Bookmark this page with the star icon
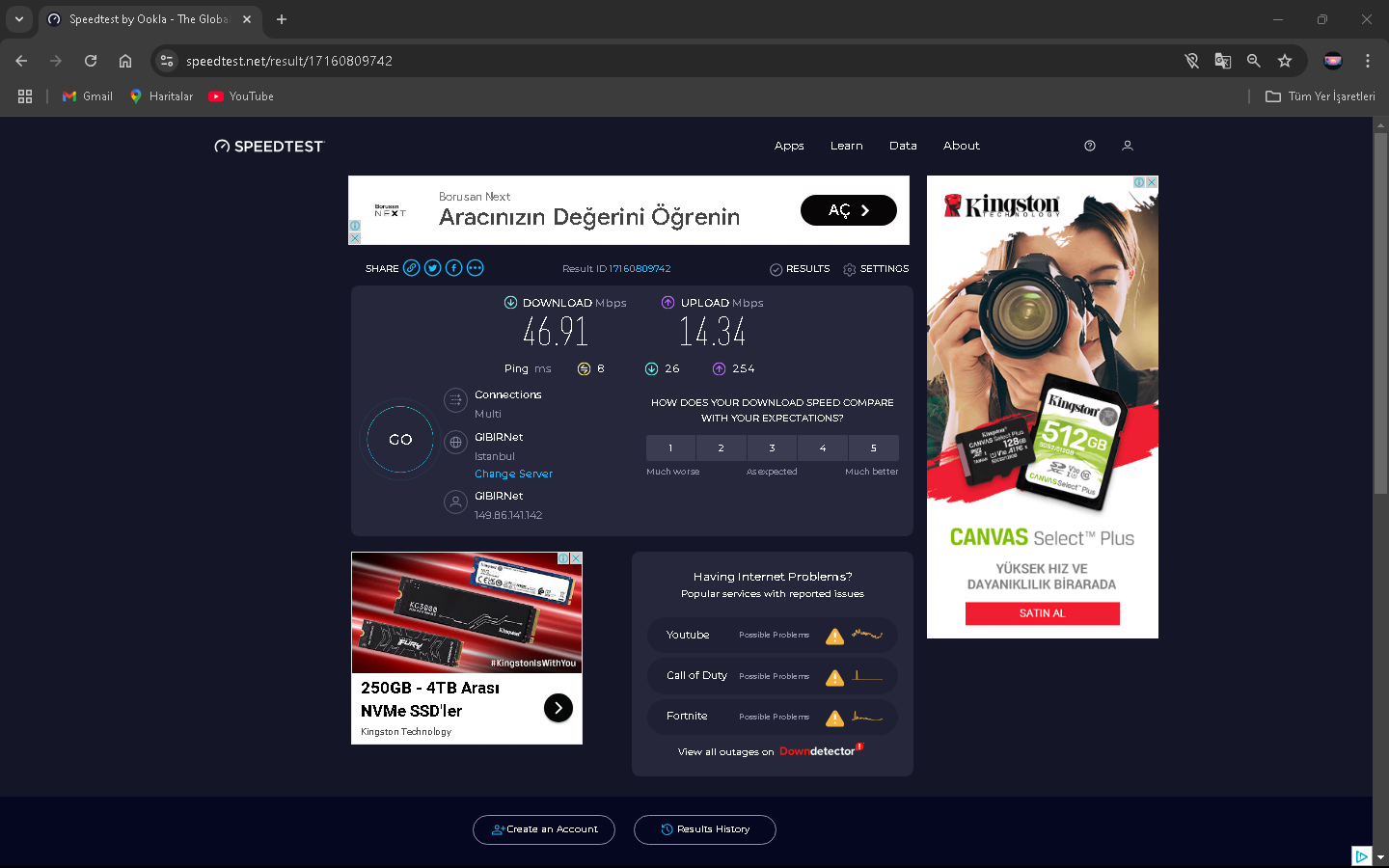This screenshot has width=1389, height=868. pos(1285,61)
